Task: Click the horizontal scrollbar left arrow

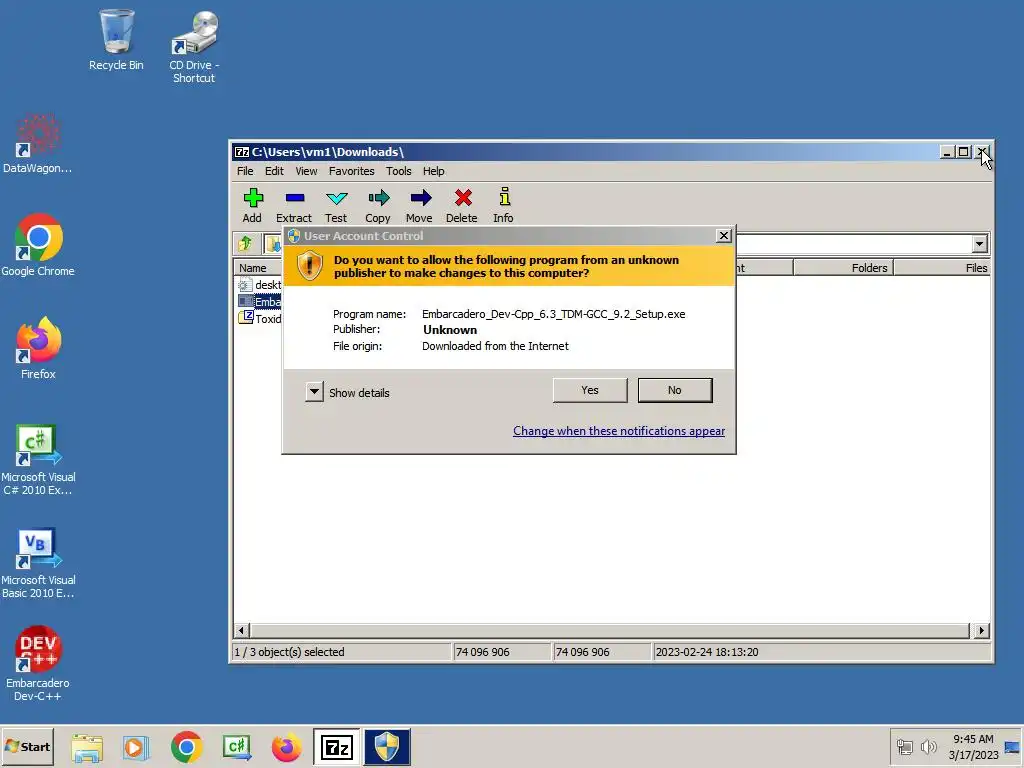Action: click(x=242, y=630)
